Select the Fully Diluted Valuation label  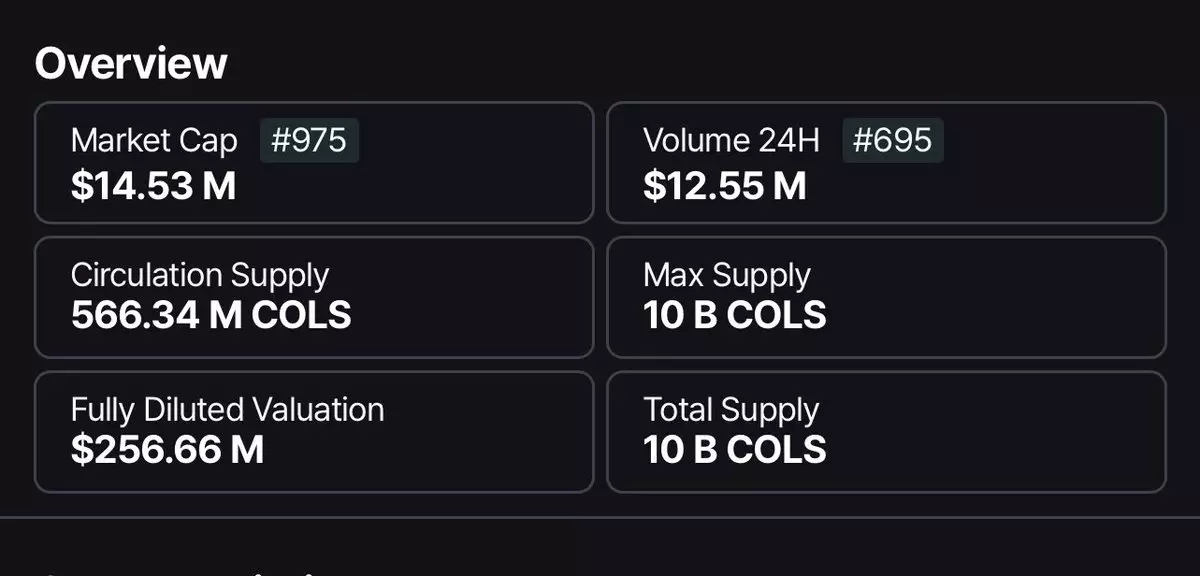[x=227, y=409]
